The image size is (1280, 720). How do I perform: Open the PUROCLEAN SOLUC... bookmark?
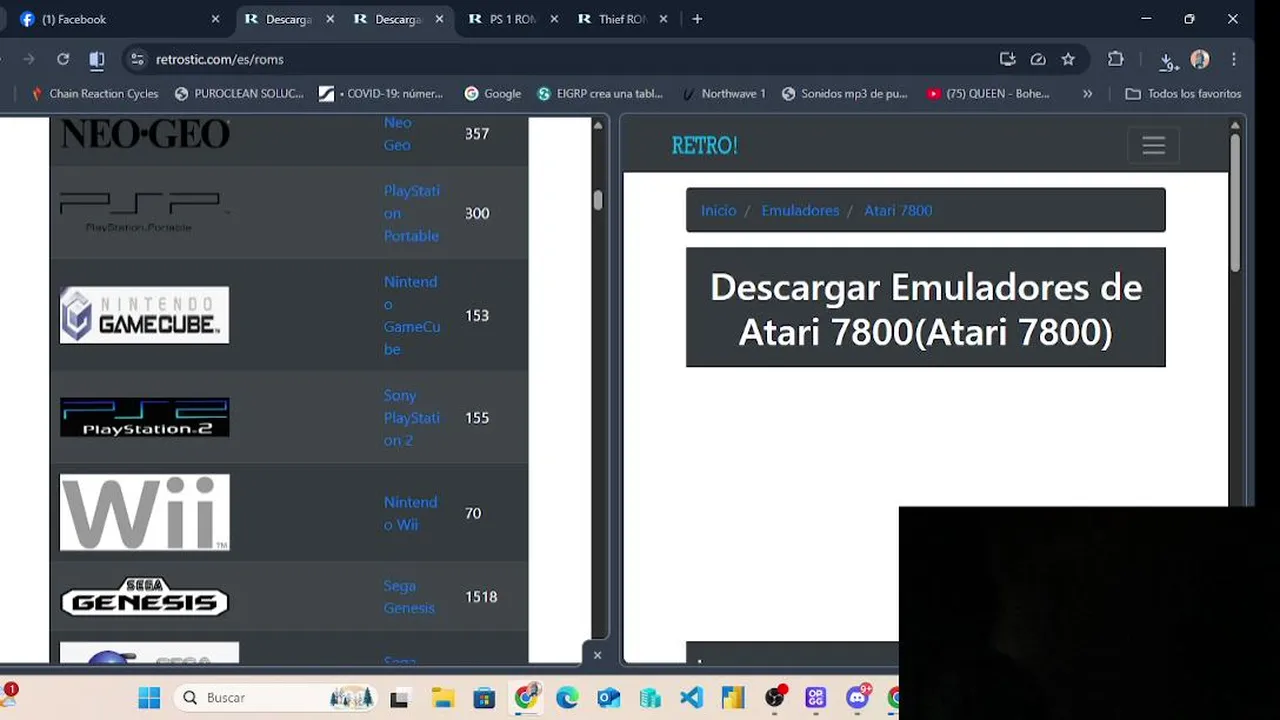click(x=239, y=94)
